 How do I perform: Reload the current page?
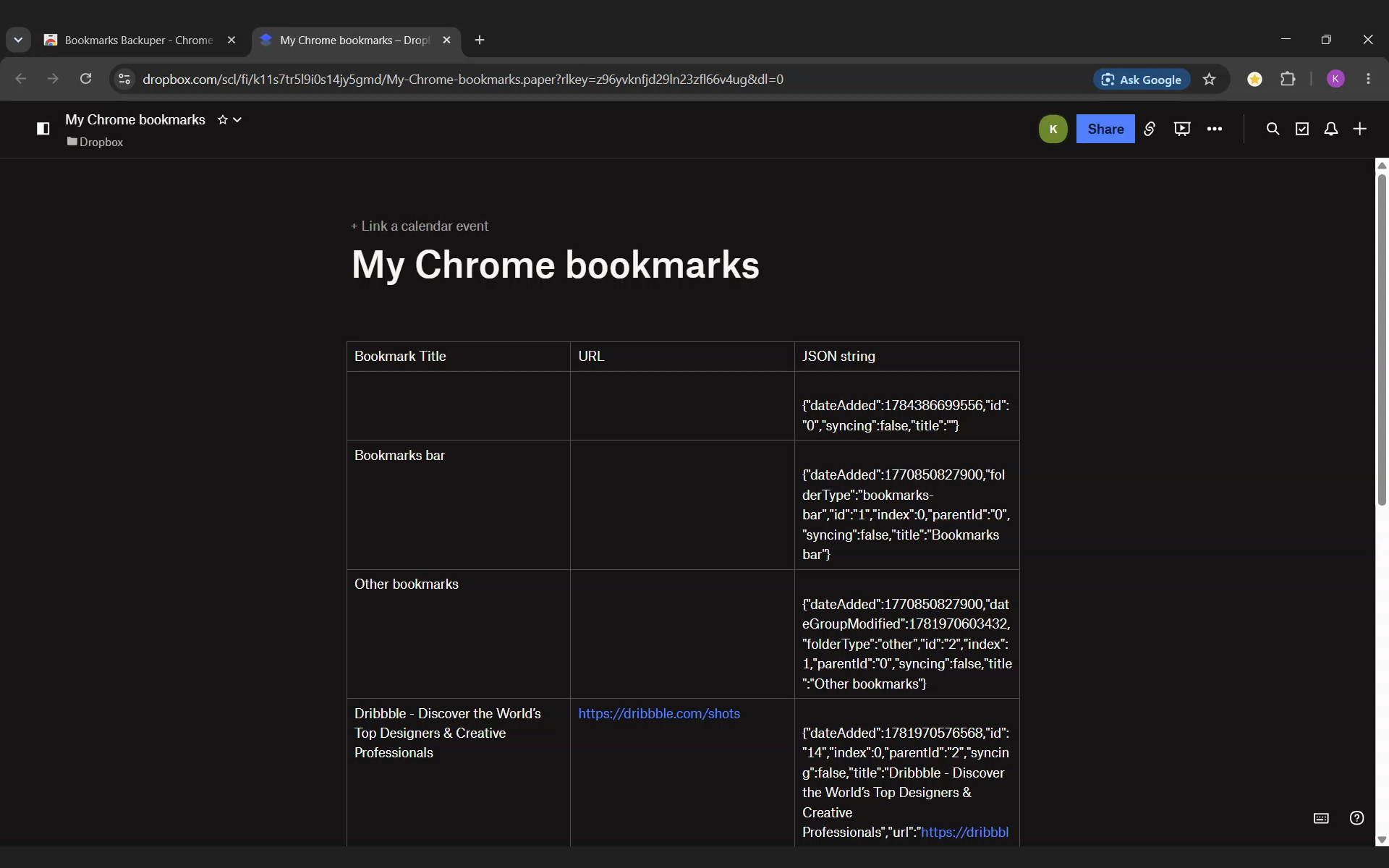tap(85, 79)
